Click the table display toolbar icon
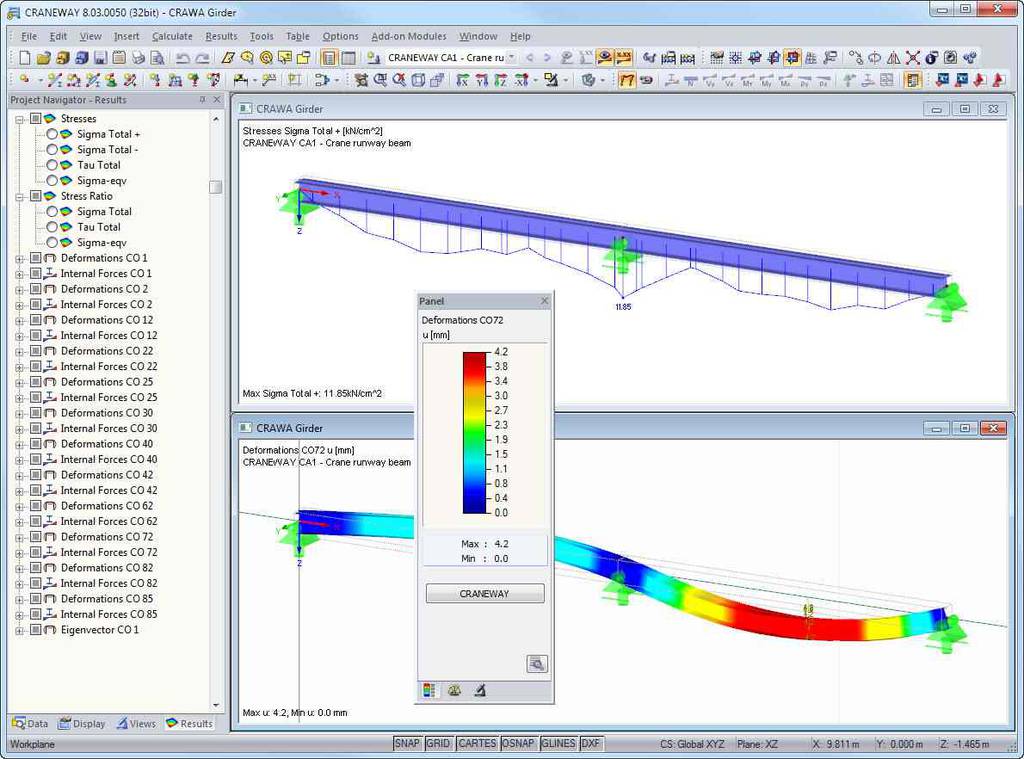1024x759 pixels. [348, 57]
